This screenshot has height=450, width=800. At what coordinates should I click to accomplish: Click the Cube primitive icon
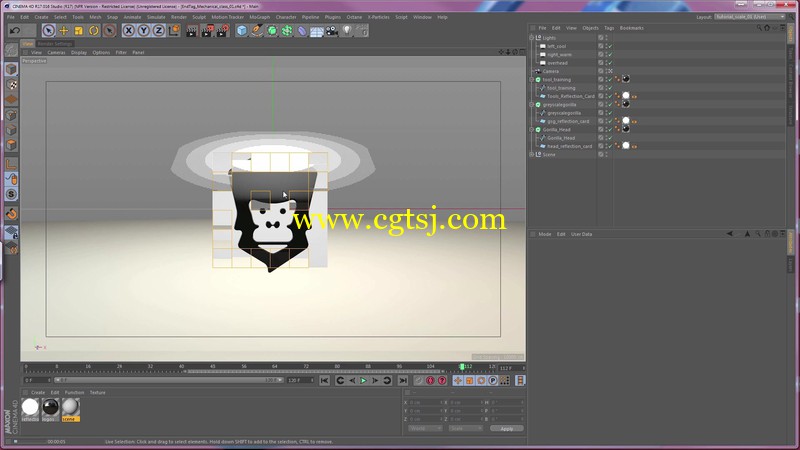coord(242,31)
